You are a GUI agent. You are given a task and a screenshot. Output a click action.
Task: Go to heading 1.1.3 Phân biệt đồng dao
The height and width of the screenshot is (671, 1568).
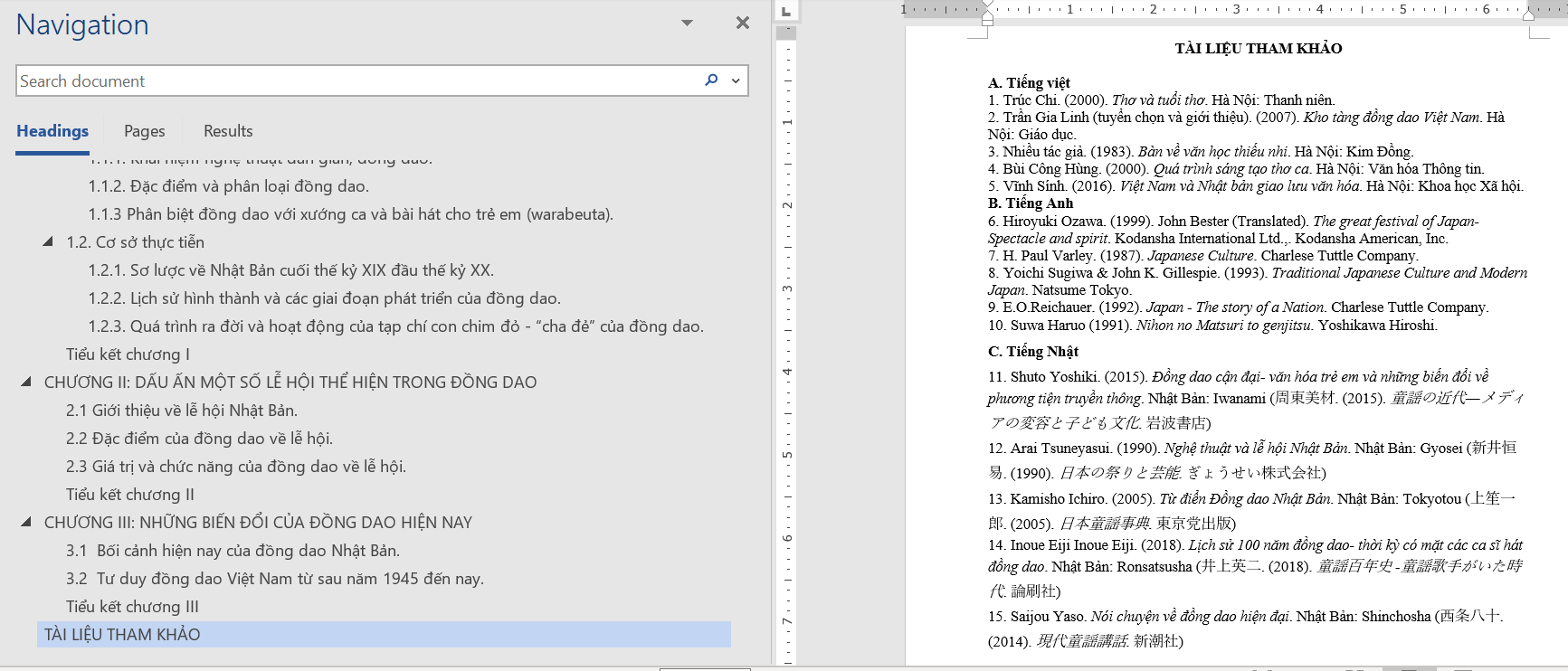[x=351, y=214]
